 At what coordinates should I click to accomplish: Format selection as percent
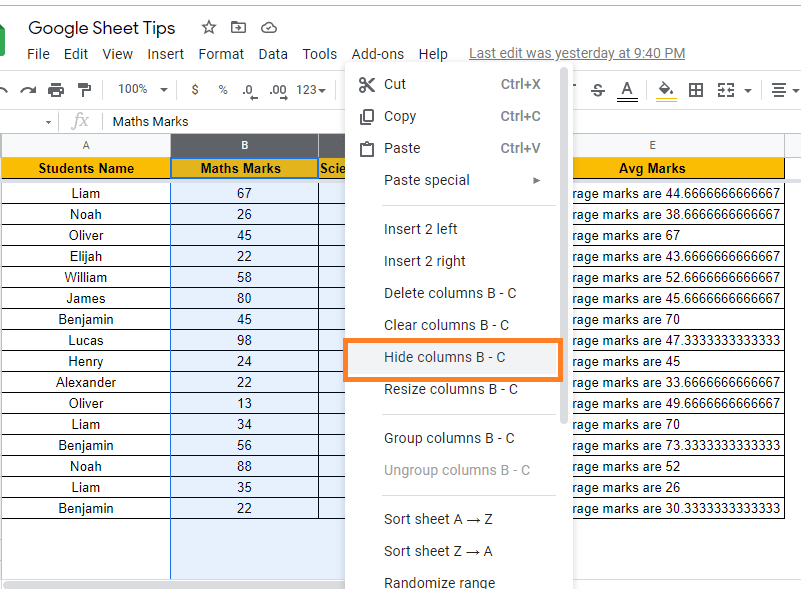click(222, 90)
